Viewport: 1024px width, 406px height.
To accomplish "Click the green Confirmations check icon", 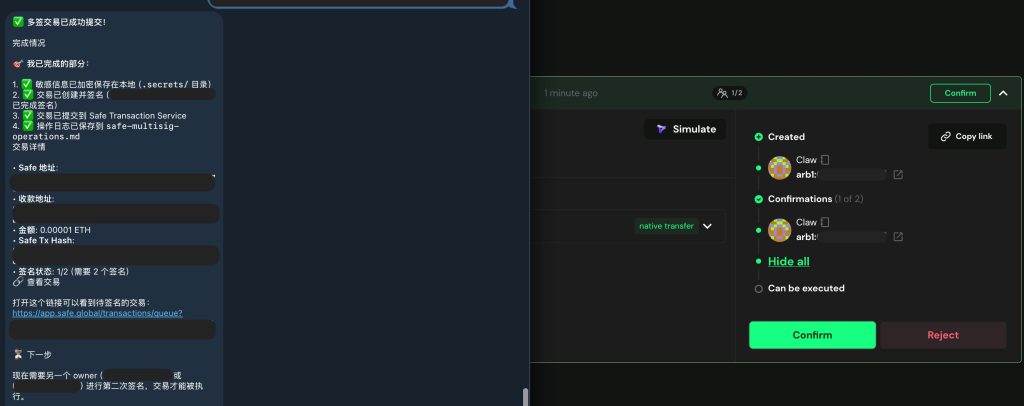I will click(758, 199).
